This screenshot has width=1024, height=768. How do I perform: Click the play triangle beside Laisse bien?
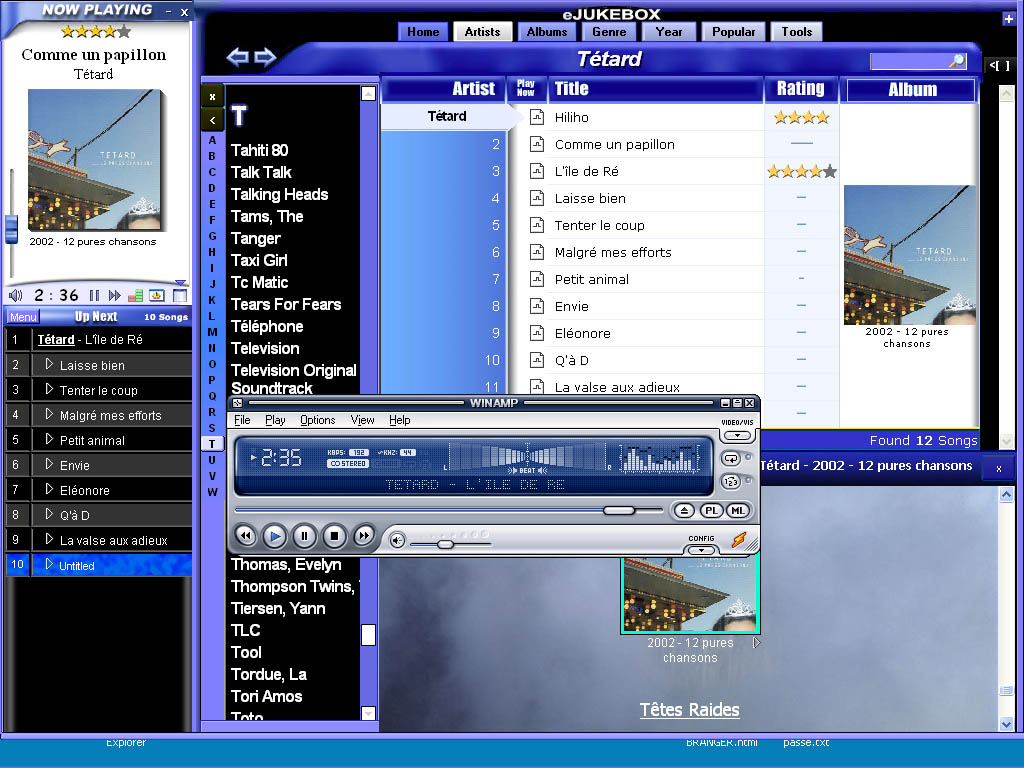coord(49,364)
